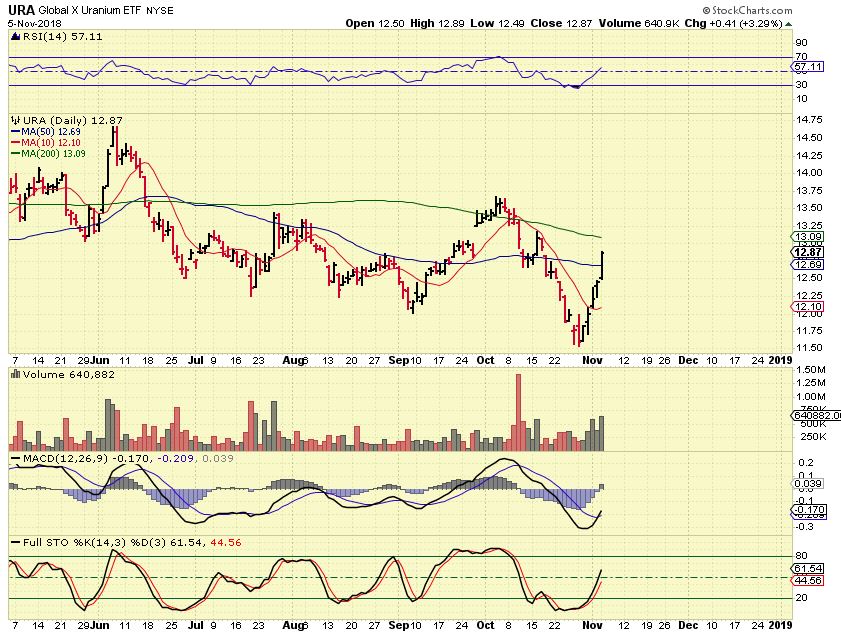
Task: Click the 90 level on RSI axis
Action: 802,43
